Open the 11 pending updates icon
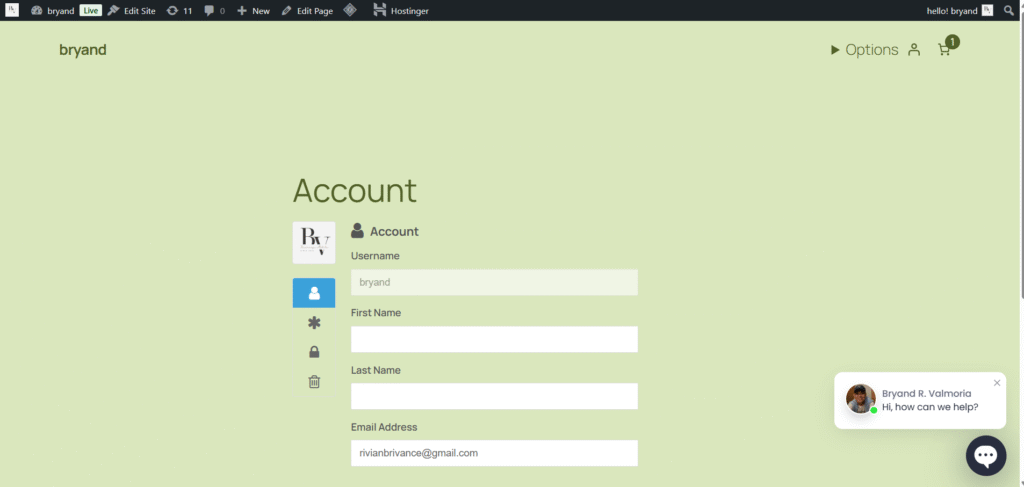 click(x=179, y=10)
